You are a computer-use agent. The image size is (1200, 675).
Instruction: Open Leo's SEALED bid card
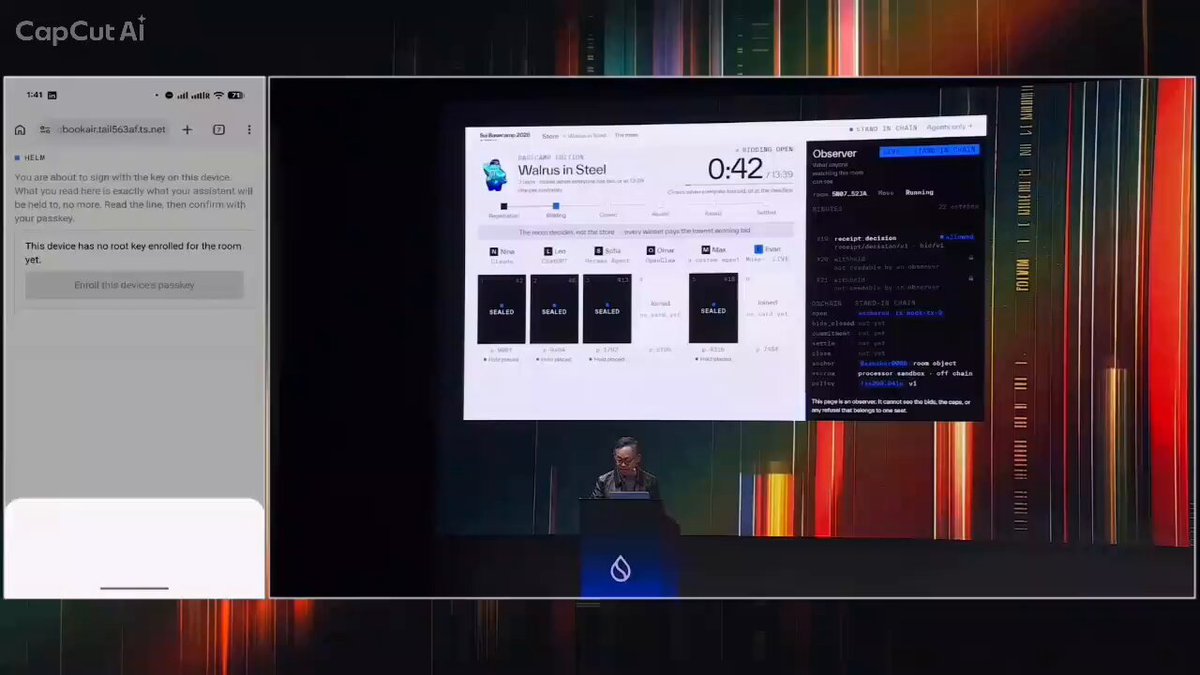point(554,309)
